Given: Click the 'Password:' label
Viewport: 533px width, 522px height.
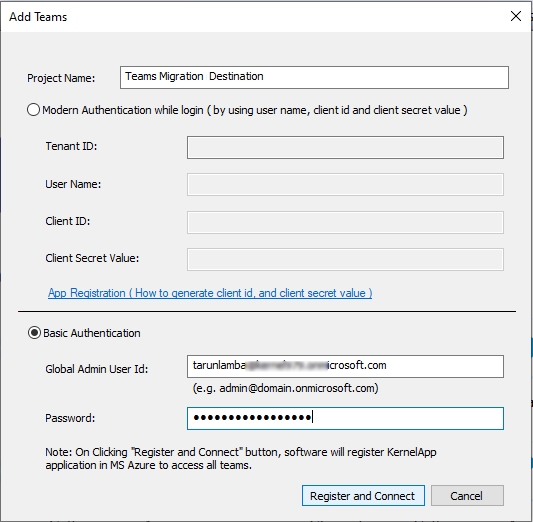Looking at the screenshot, I should point(70,418).
